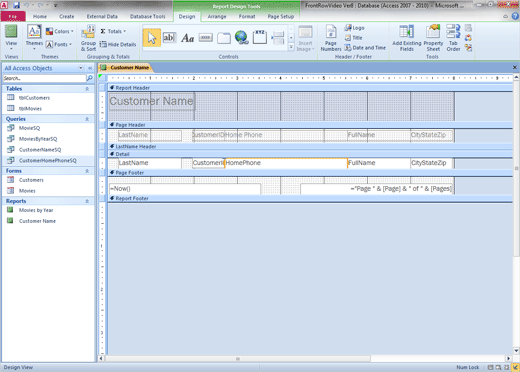Viewport: 520px width, 372px height.
Task: Select CustomerHomePhoneSQ query
Action: tap(48, 160)
